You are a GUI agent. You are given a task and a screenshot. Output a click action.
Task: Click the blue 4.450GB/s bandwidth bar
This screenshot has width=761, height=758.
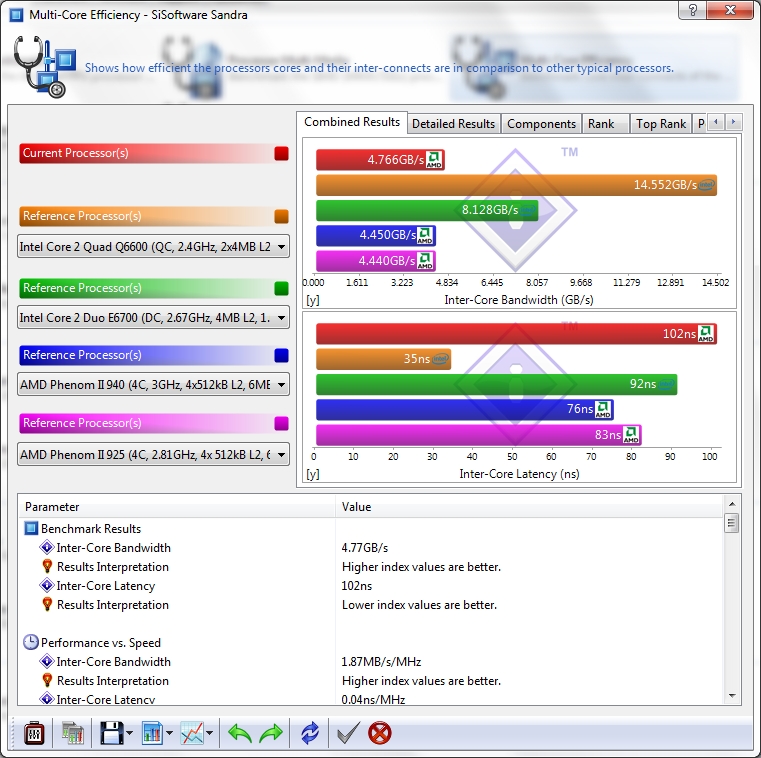376,235
